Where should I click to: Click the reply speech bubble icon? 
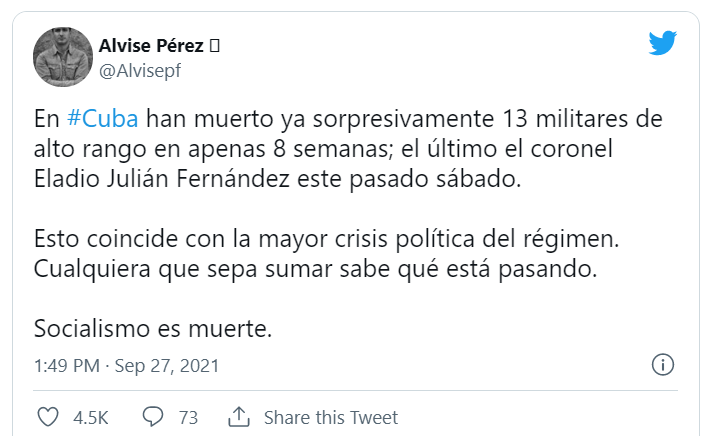coord(153,416)
